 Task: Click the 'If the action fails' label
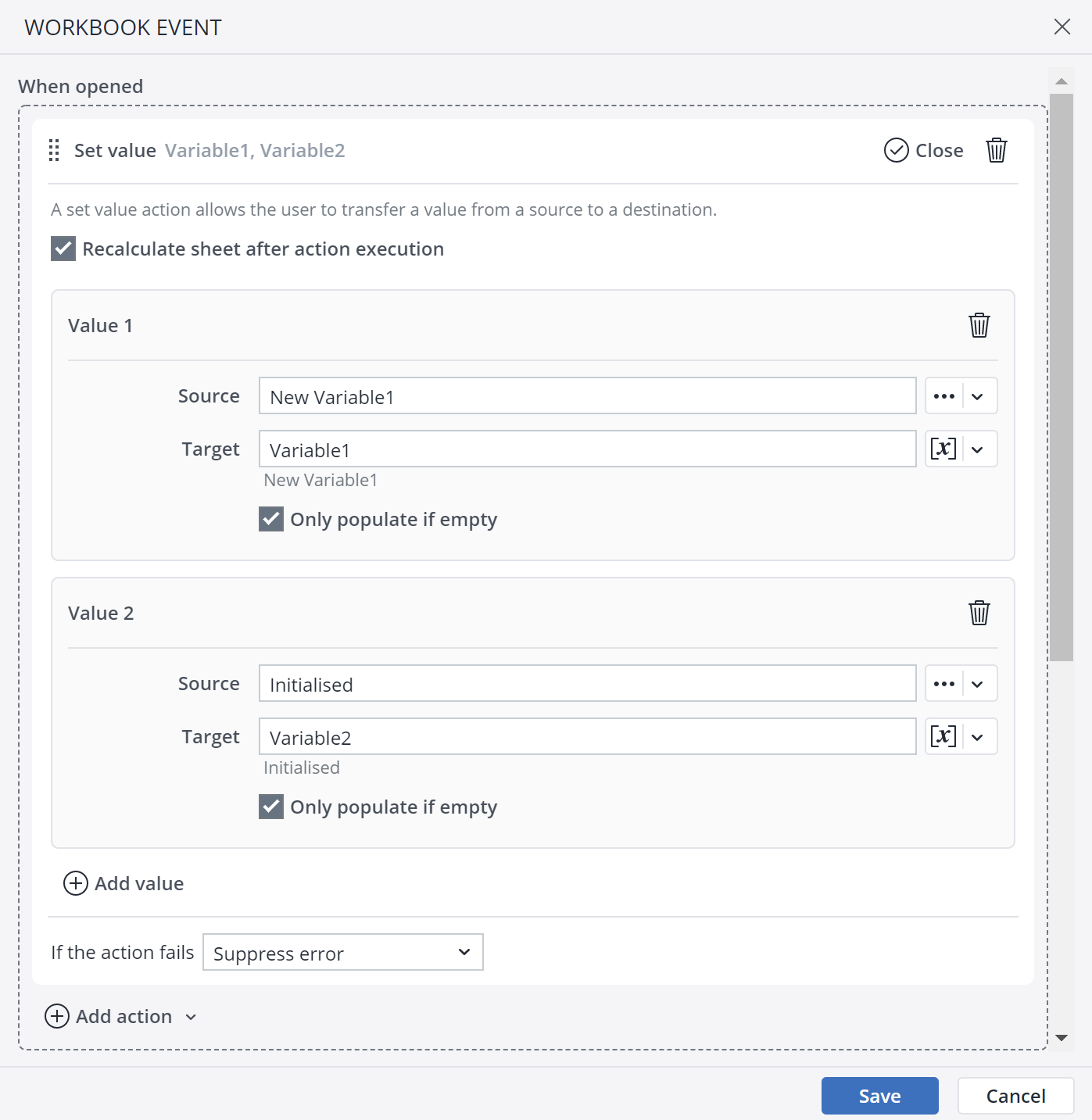(x=123, y=952)
